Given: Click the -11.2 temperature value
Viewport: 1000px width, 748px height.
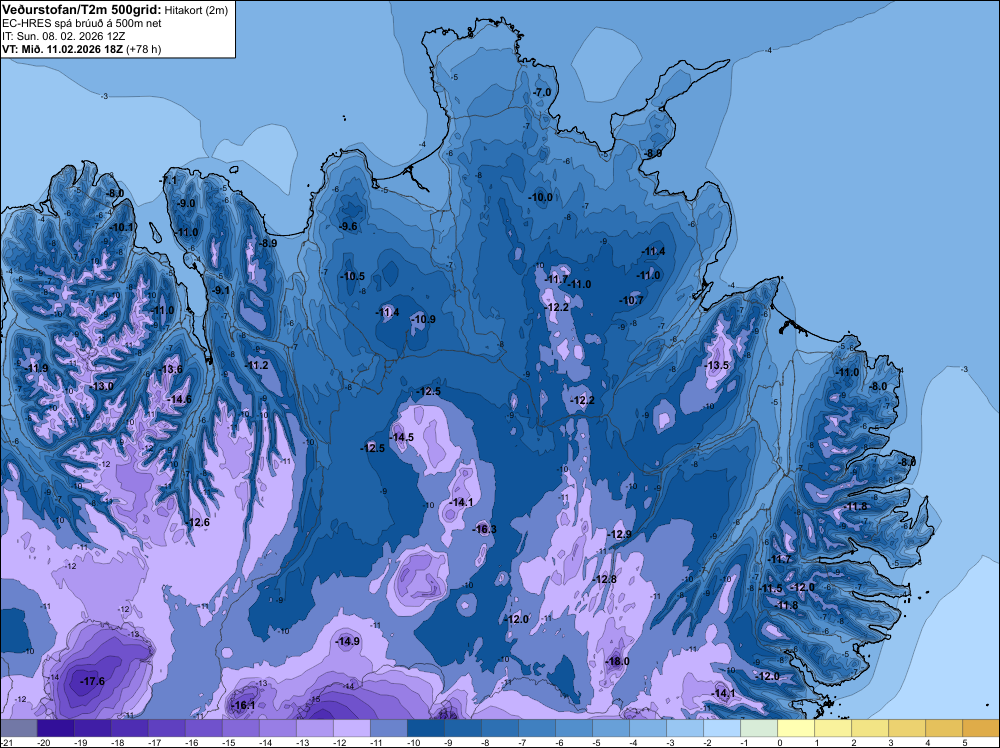Looking at the screenshot, I should [x=256, y=365].
